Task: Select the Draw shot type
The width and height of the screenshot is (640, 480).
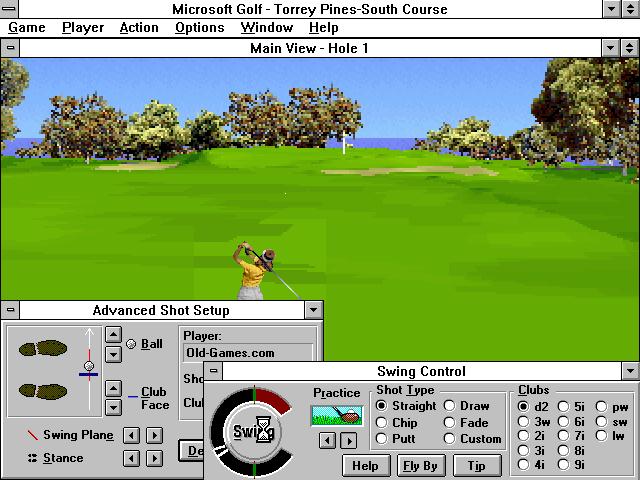Action: 467,406
